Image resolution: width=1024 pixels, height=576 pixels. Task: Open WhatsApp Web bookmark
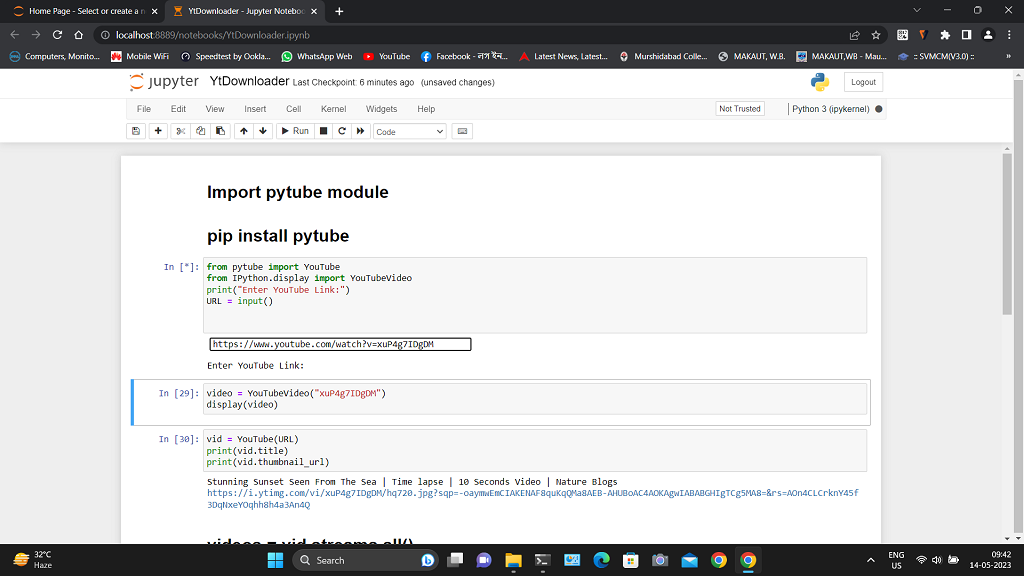click(317, 56)
